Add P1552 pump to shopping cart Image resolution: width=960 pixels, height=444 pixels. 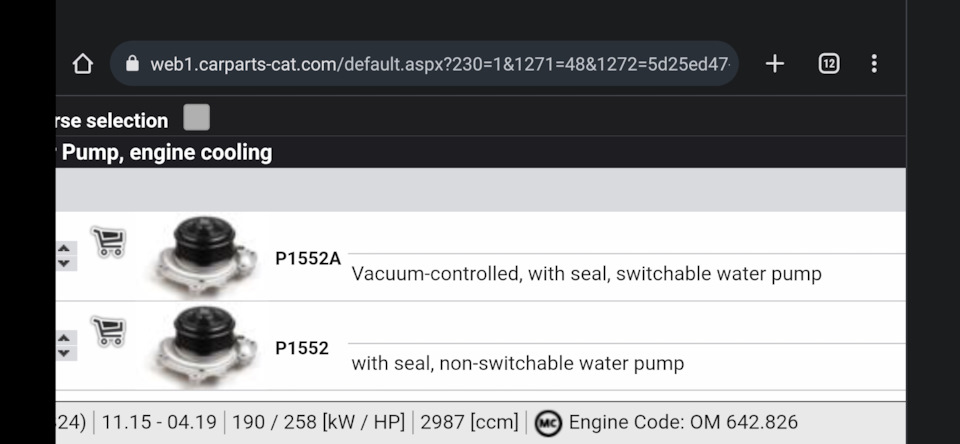pos(108,331)
